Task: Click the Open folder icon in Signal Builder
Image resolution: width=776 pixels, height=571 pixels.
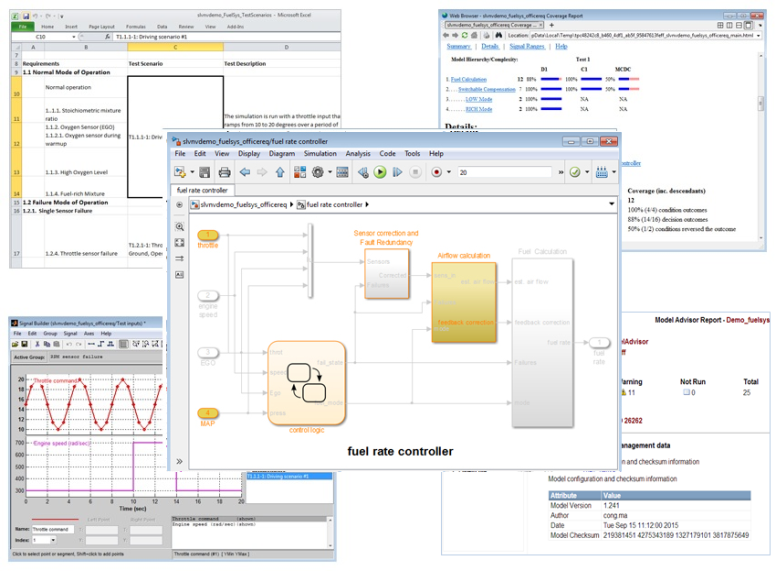Action: tap(15, 344)
